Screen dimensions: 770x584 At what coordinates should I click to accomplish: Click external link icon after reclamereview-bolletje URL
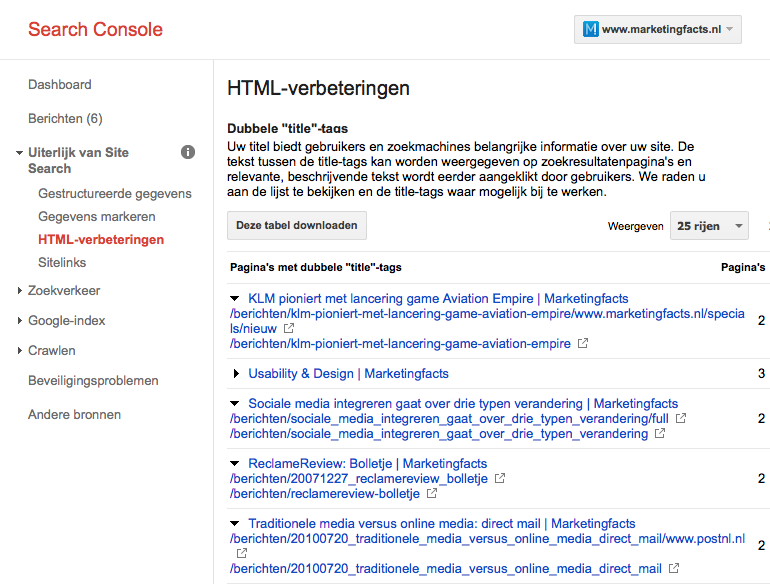(432, 494)
